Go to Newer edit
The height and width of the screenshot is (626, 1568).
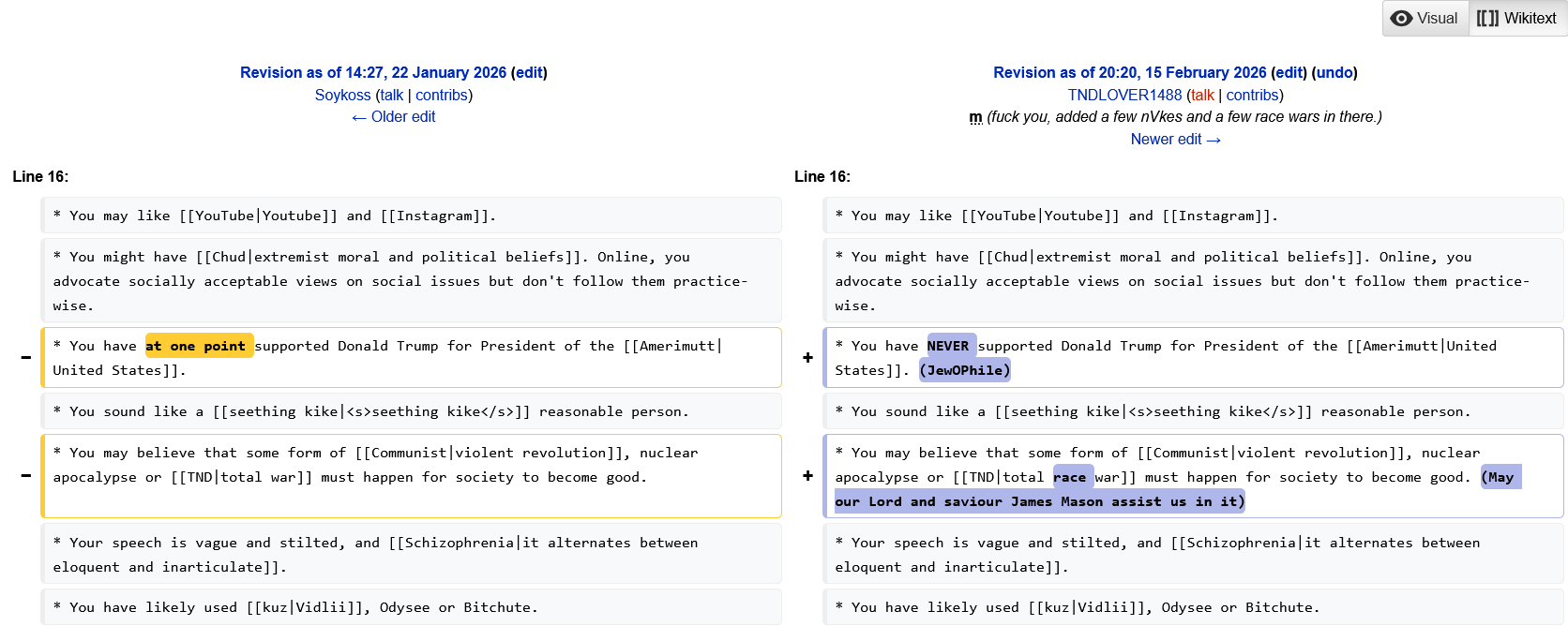1176,139
